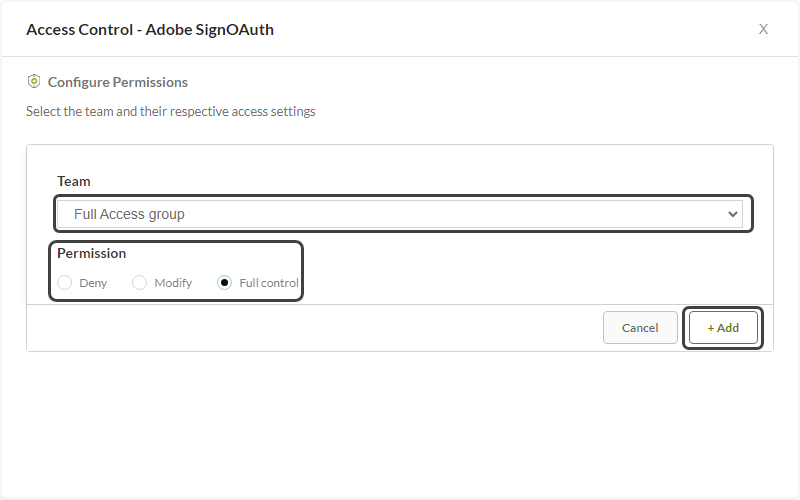Image resolution: width=800 pixels, height=500 pixels.
Task: Click the "Modify" permission label text
Action: [x=173, y=283]
